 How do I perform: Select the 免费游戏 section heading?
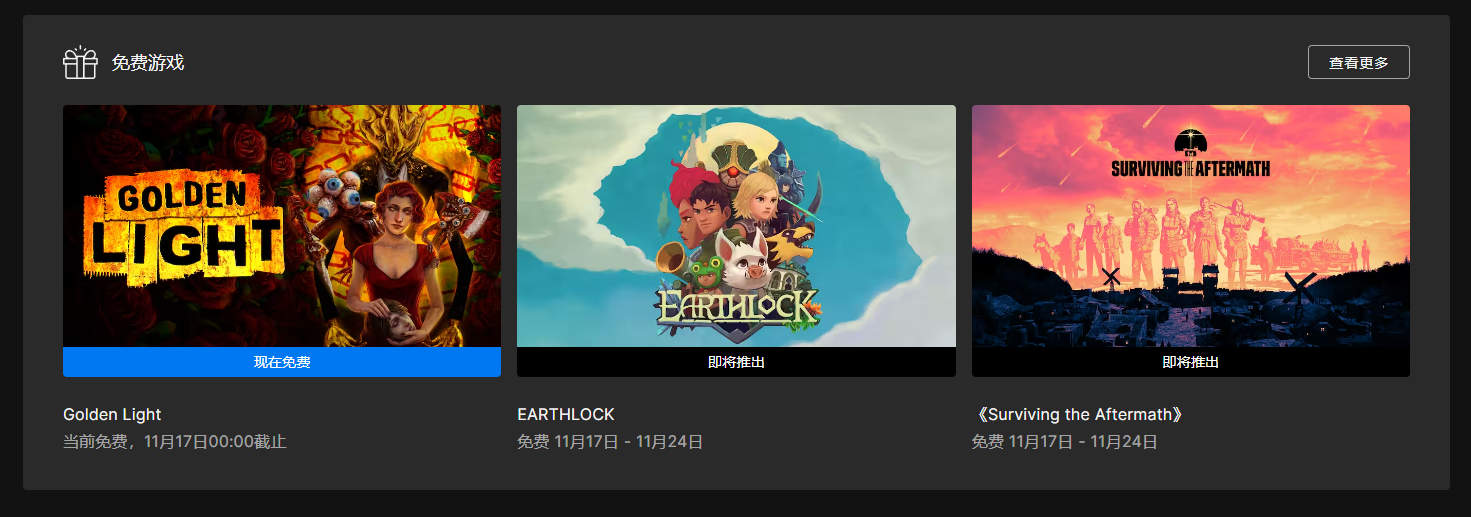(x=147, y=63)
